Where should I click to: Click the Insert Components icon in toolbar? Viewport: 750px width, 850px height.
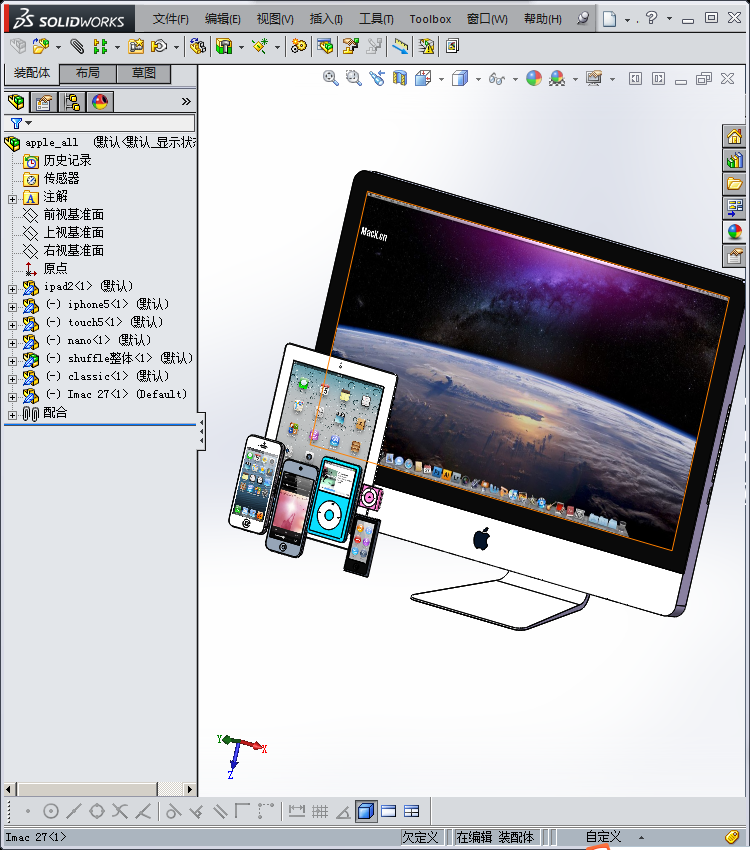[x=41, y=47]
